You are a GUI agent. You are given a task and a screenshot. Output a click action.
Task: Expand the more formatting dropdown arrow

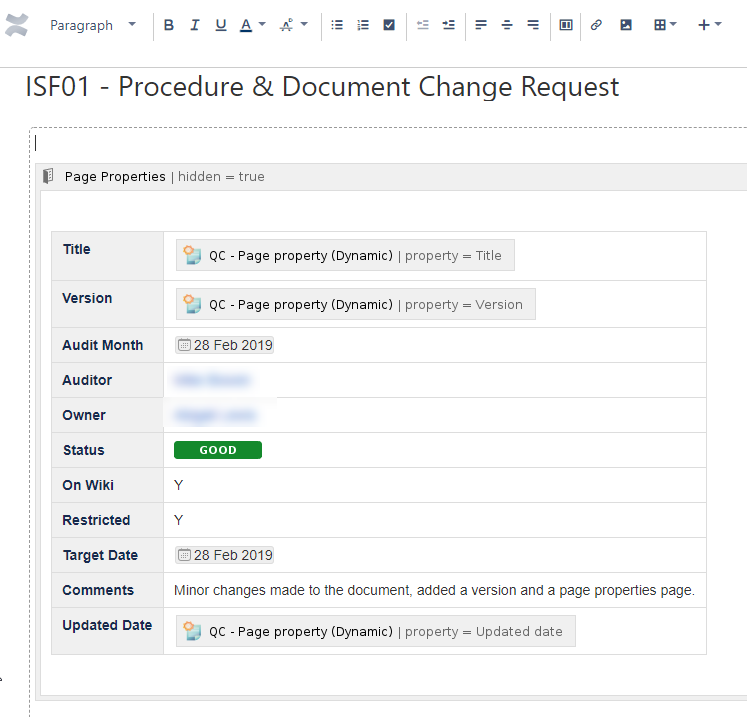[304, 24]
